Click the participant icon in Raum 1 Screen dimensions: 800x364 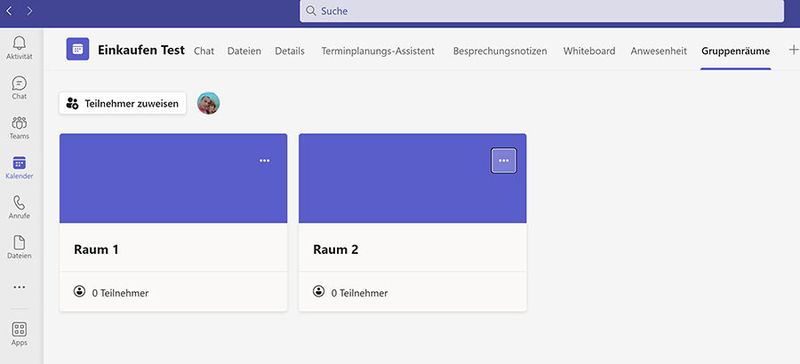(x=80, y=292)
